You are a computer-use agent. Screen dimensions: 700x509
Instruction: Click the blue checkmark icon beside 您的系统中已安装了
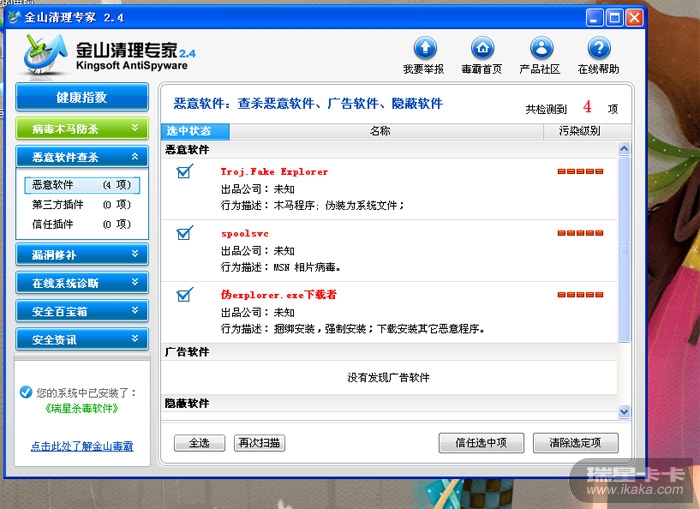(x=26, y=392)
